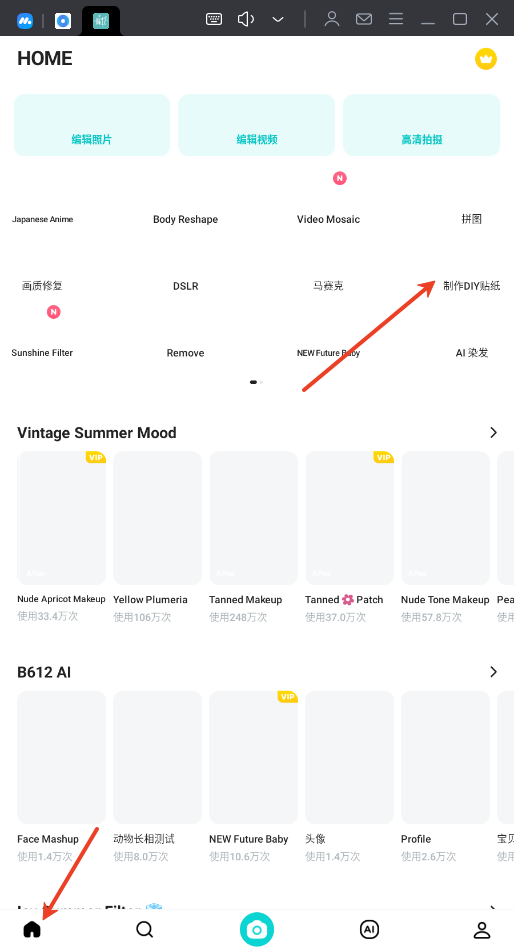Launch the camera from the teal button
Viewport: 514px width, 949px height.
(x=257, y=929)
